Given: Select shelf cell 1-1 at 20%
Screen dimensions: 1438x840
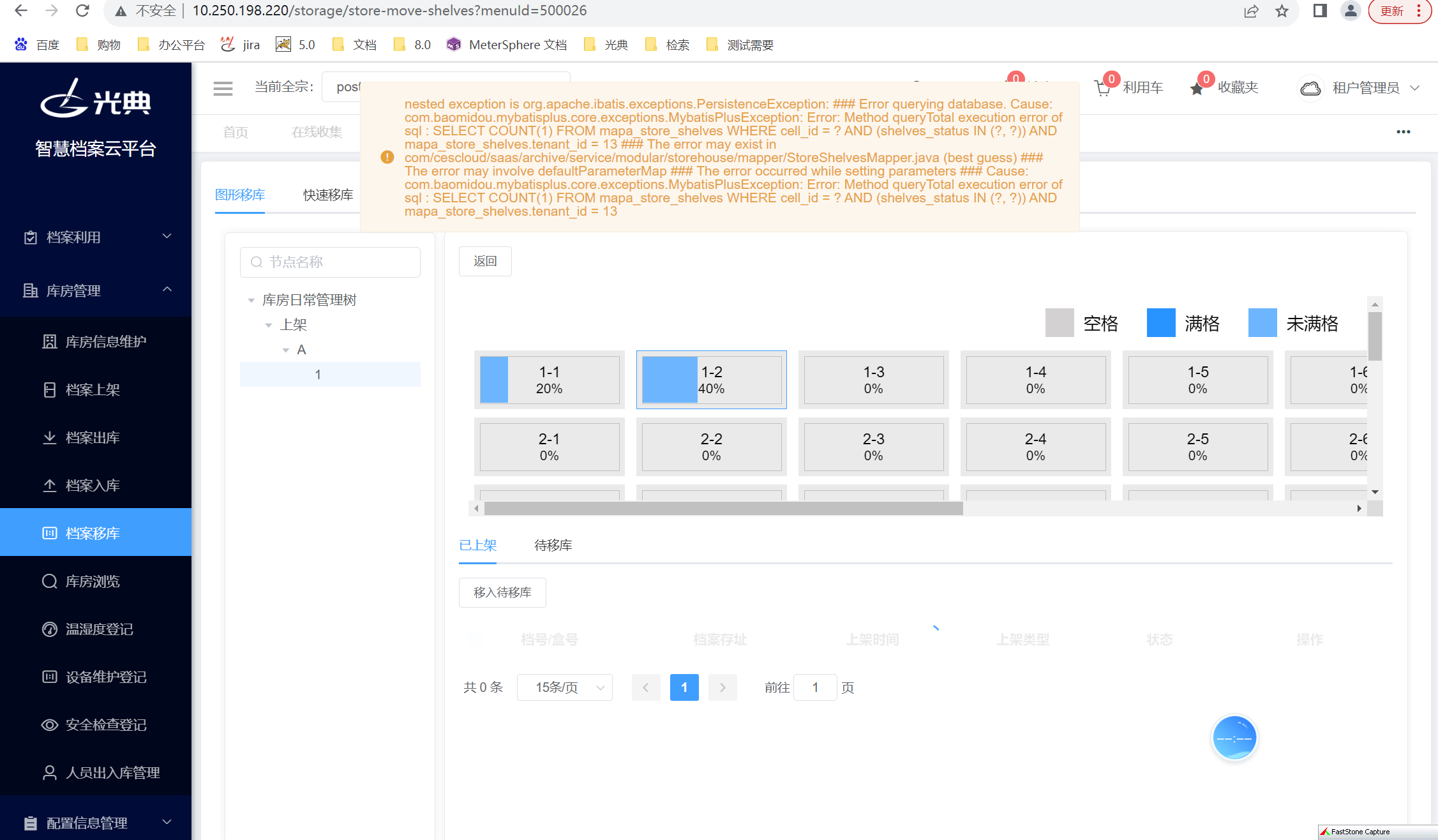Looking at the screenshot, I should [550, 380].
